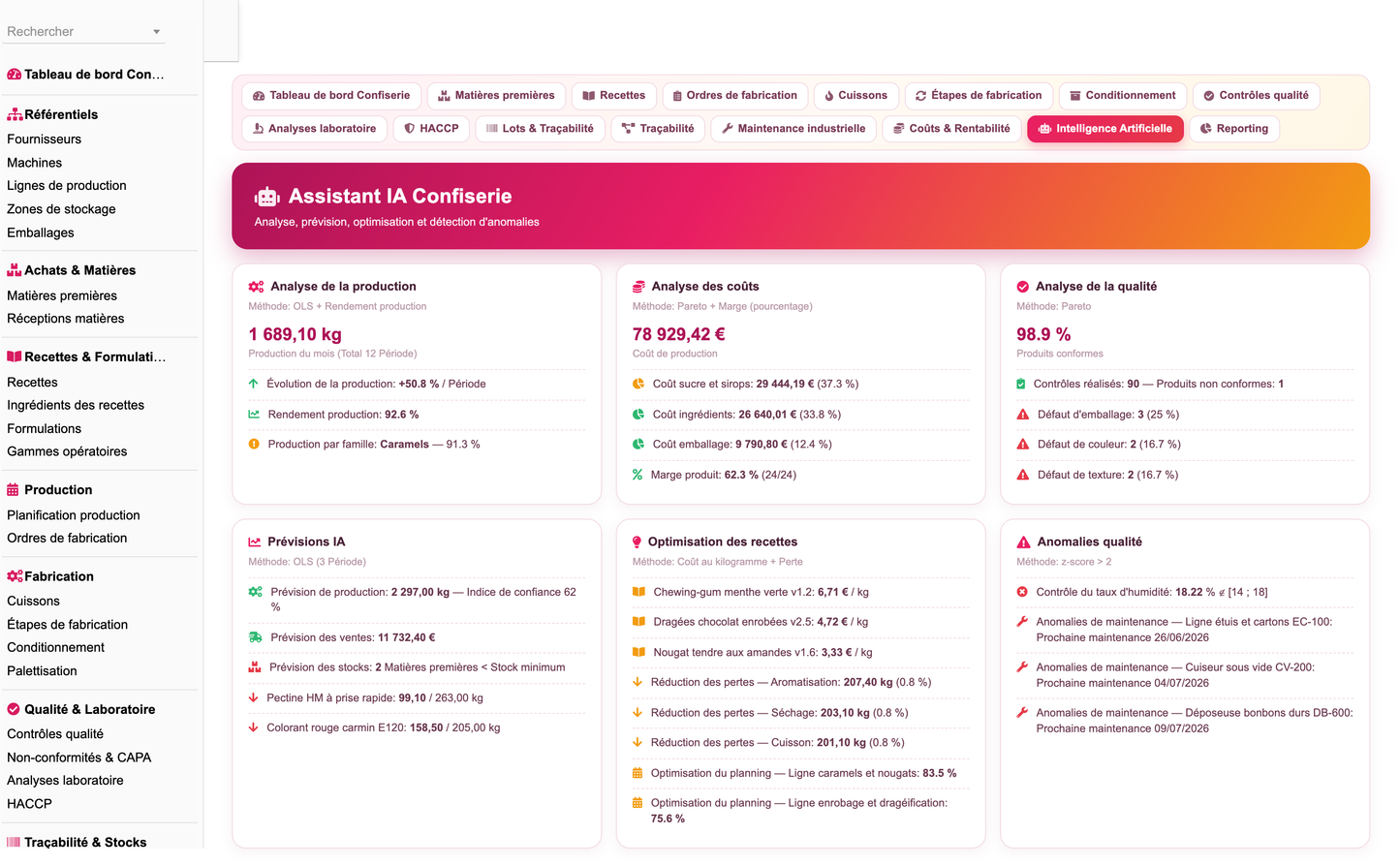Viewport: 1400px width, 866px height.
Task: Open the Conditionnement tab
Action: 1123,96
